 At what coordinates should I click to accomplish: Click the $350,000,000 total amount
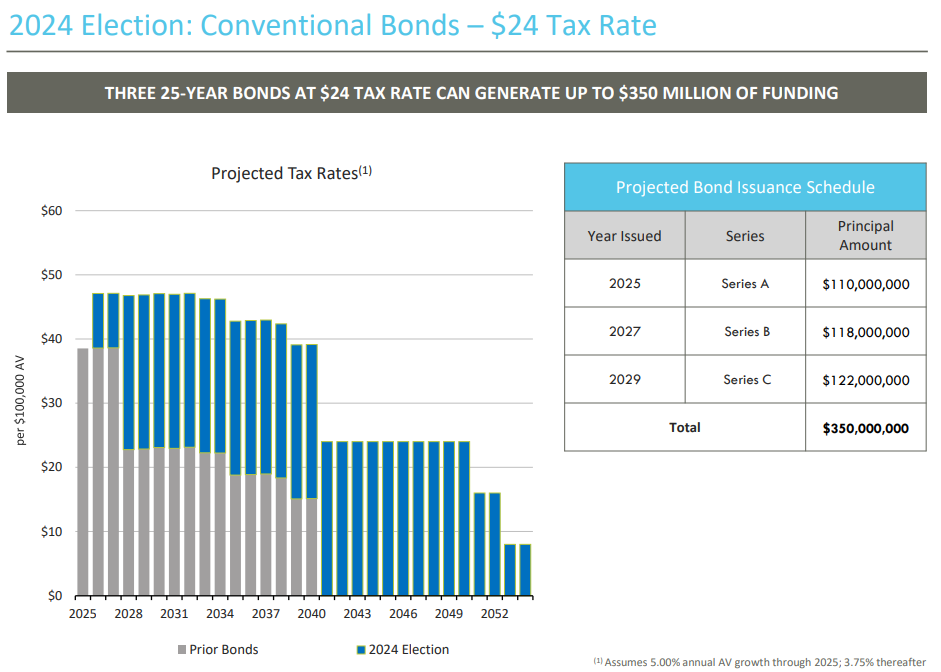click(865, 428)
